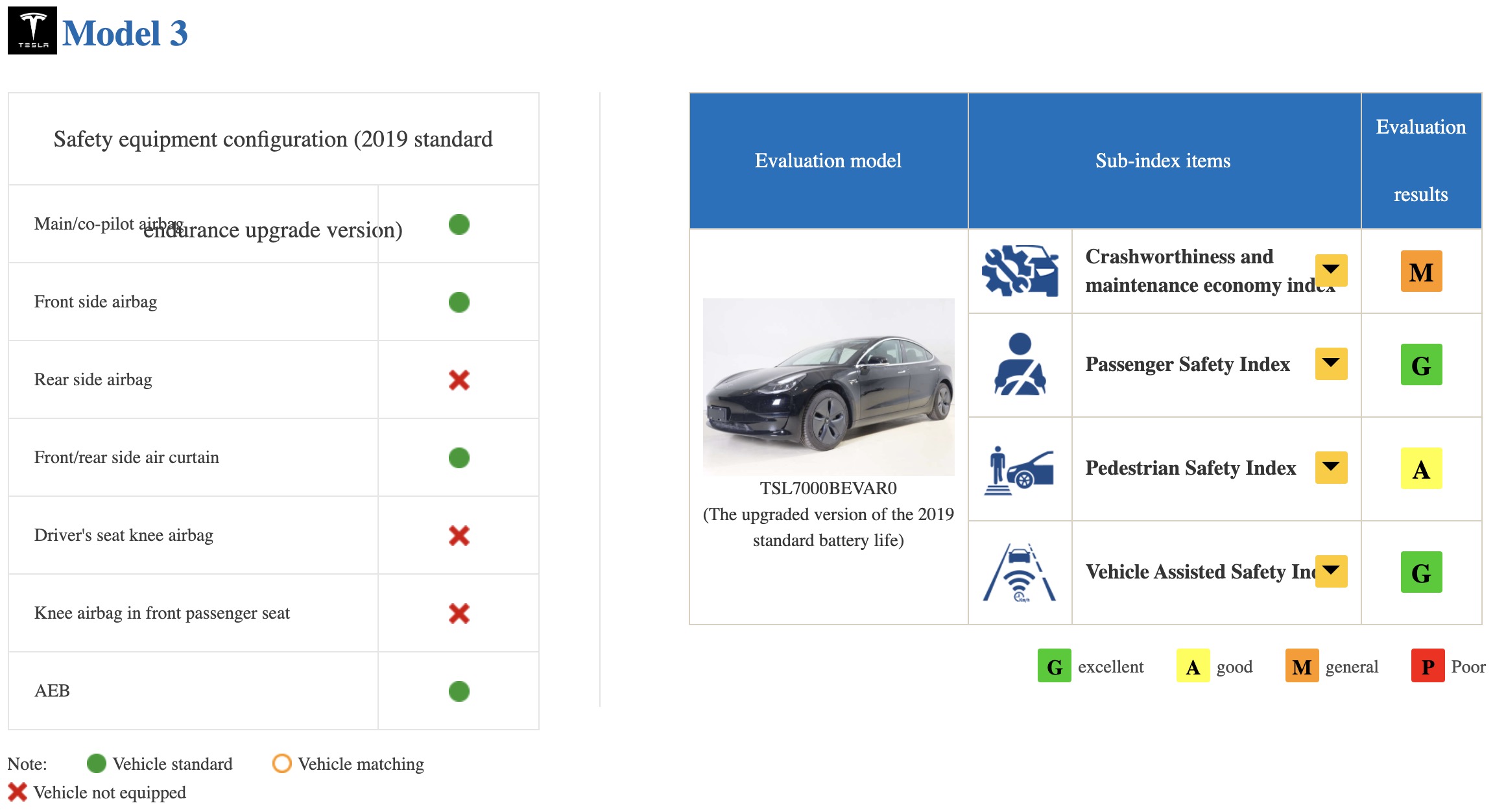Click the red P Poor legend badge
Viewport: 1506px width, 812px height.
pyautogui.click(x=1428, y=666)
